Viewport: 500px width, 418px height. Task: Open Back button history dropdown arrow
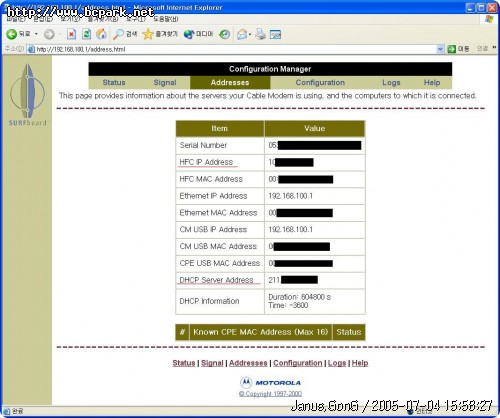(x=36, y=34)
